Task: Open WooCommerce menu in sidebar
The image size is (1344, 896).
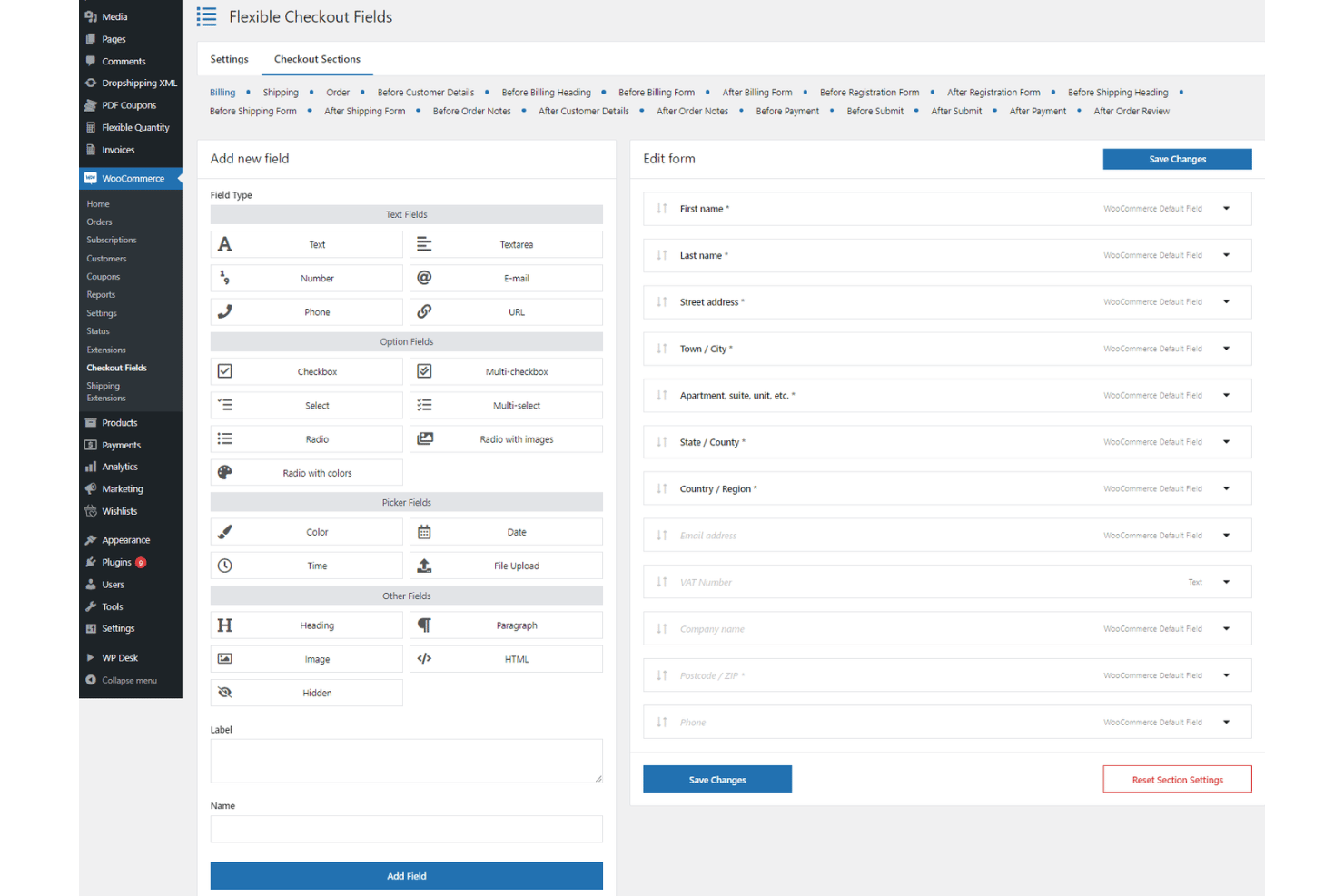Action: click(x=131, y=178)
